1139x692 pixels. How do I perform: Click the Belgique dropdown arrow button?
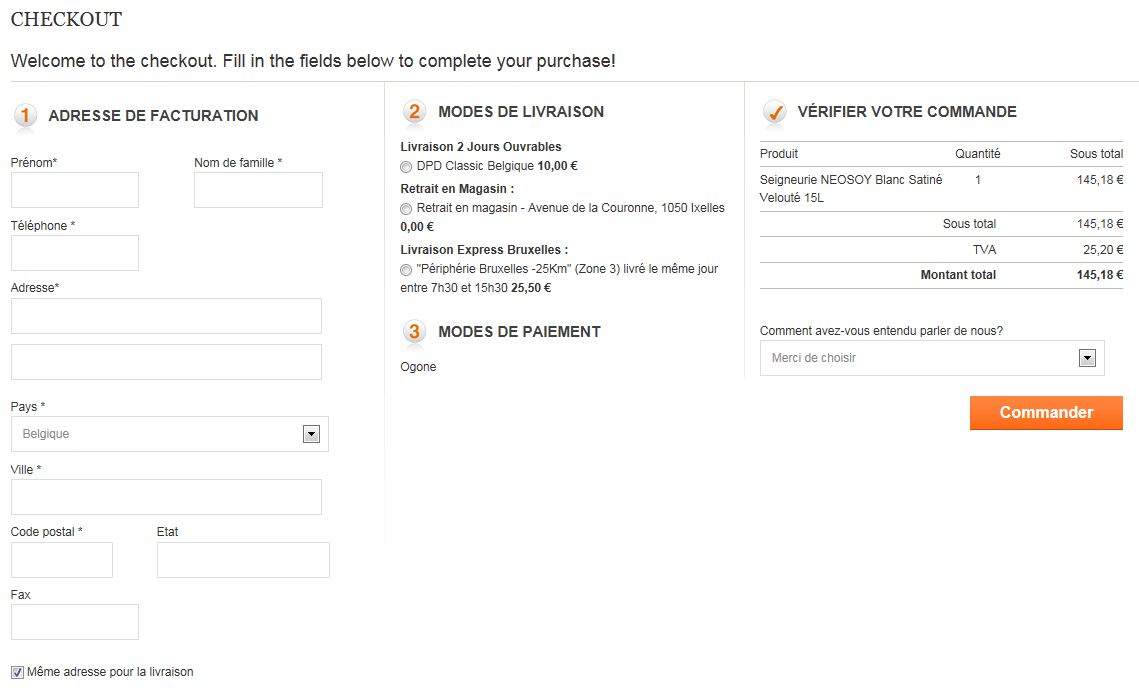tap(312, 434)
